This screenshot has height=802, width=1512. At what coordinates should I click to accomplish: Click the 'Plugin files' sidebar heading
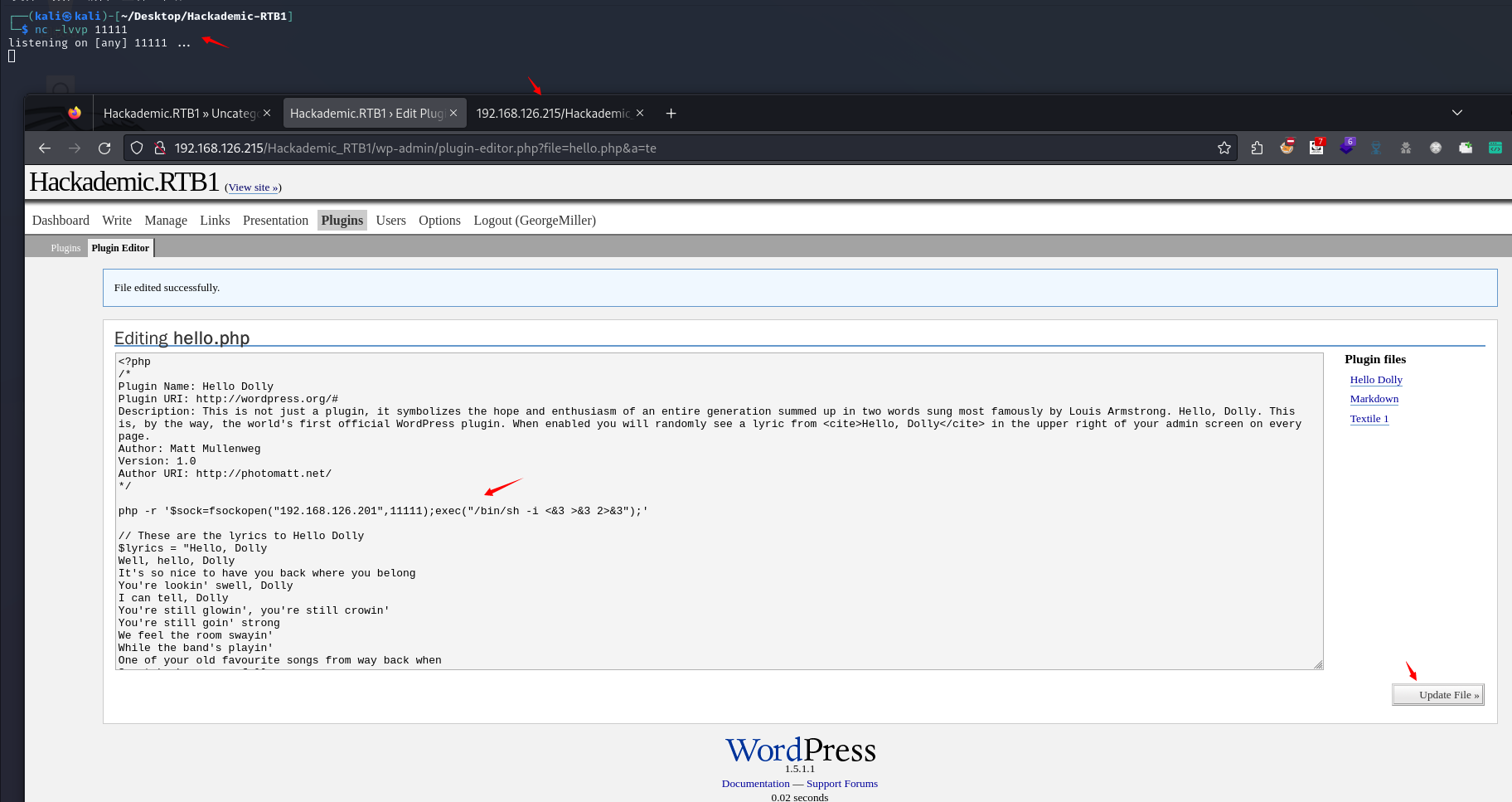click(x=1375, y=359)
